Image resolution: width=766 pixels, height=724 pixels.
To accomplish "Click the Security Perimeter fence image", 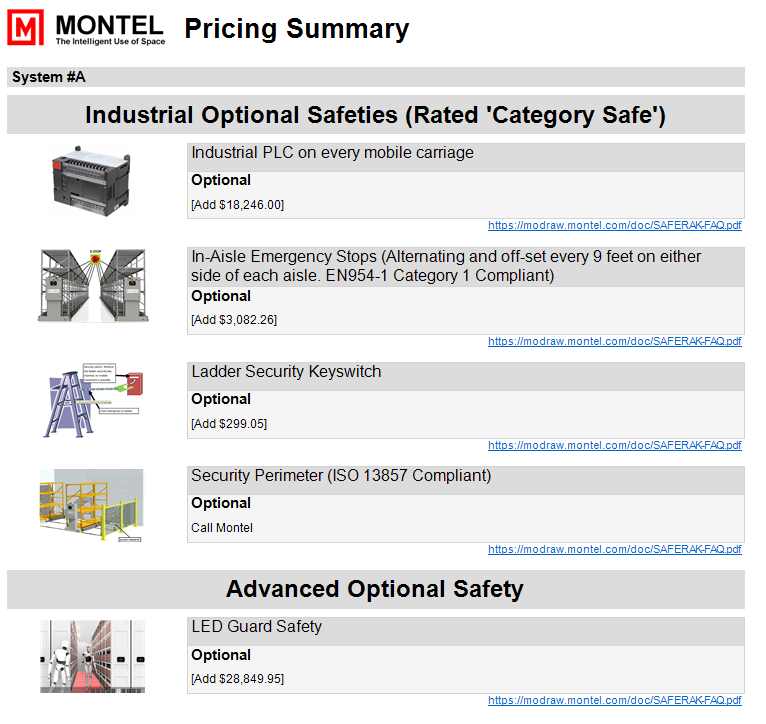I will (92, 506).
